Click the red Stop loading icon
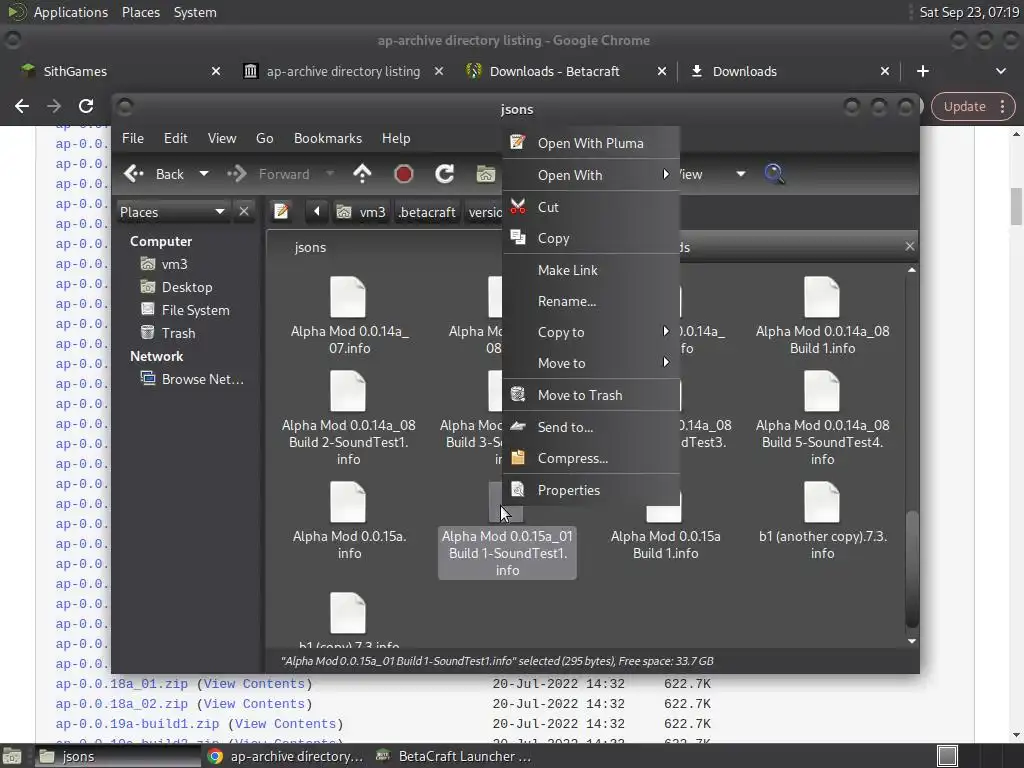This screenshot has width=1024, height=768. click(x=404, y=174)
